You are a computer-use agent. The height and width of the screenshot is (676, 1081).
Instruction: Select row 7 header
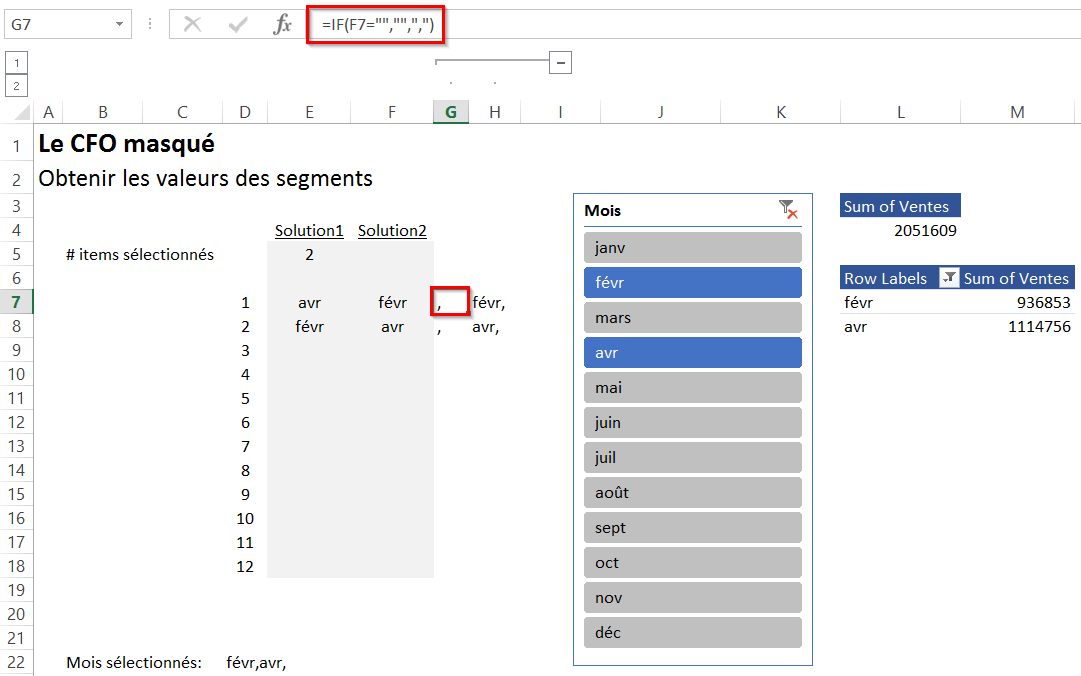[17, 302]
